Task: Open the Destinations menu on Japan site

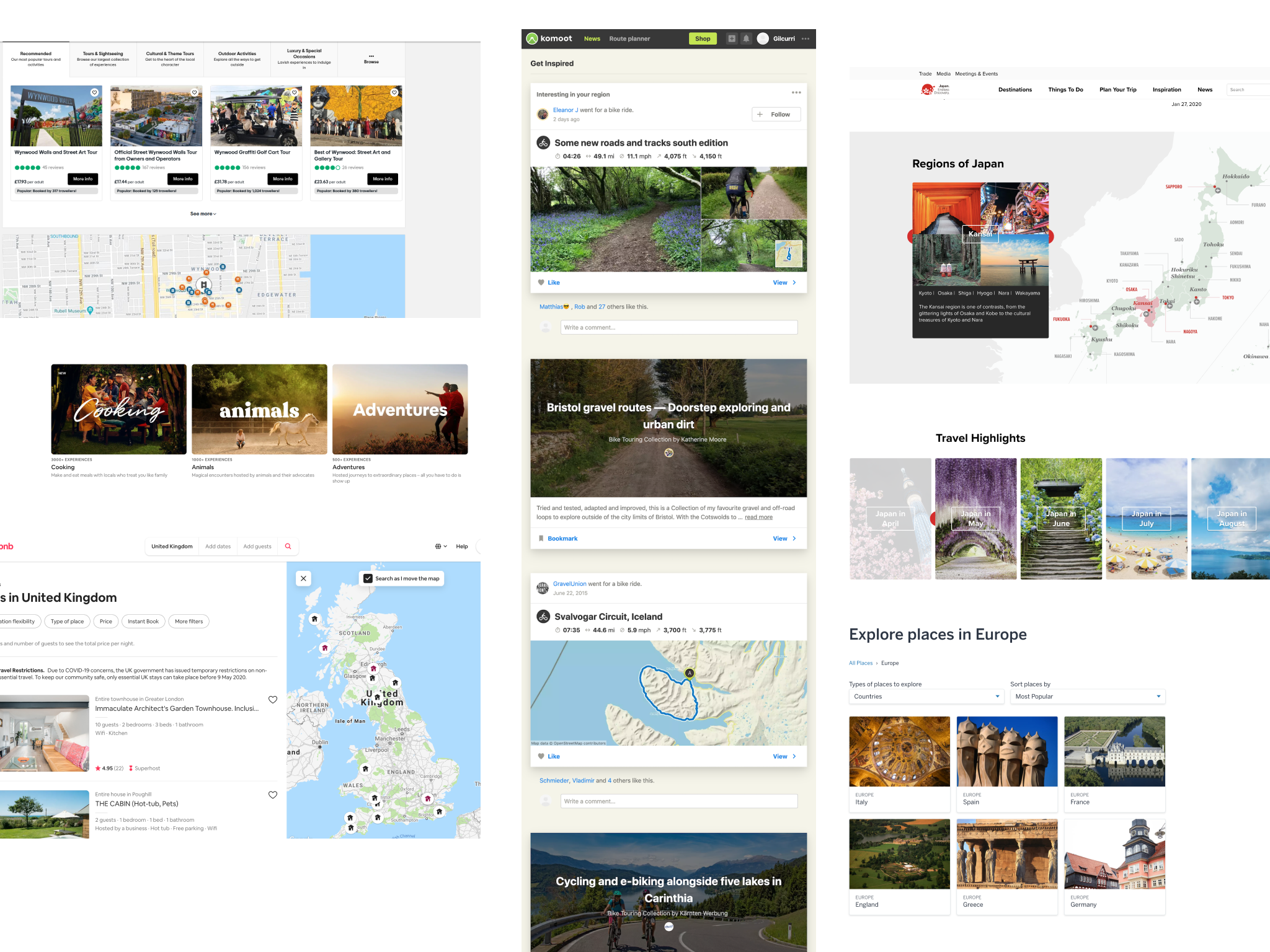Action: pos(1015,90)
